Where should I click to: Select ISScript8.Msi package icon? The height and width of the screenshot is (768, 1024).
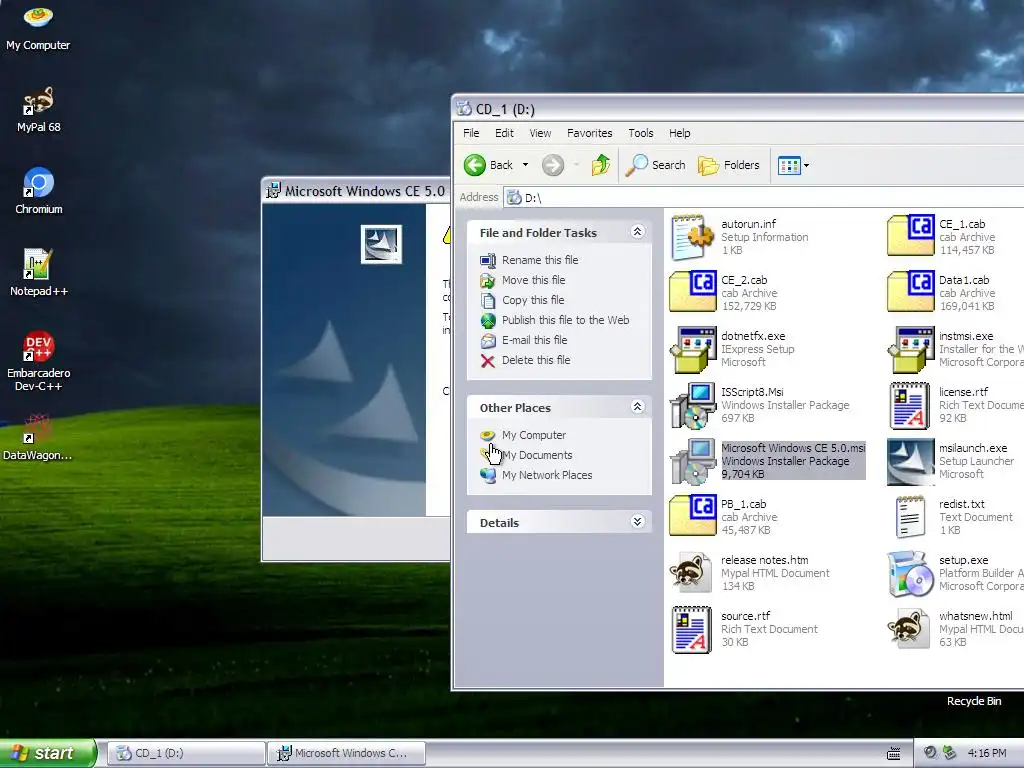[693, 405]
